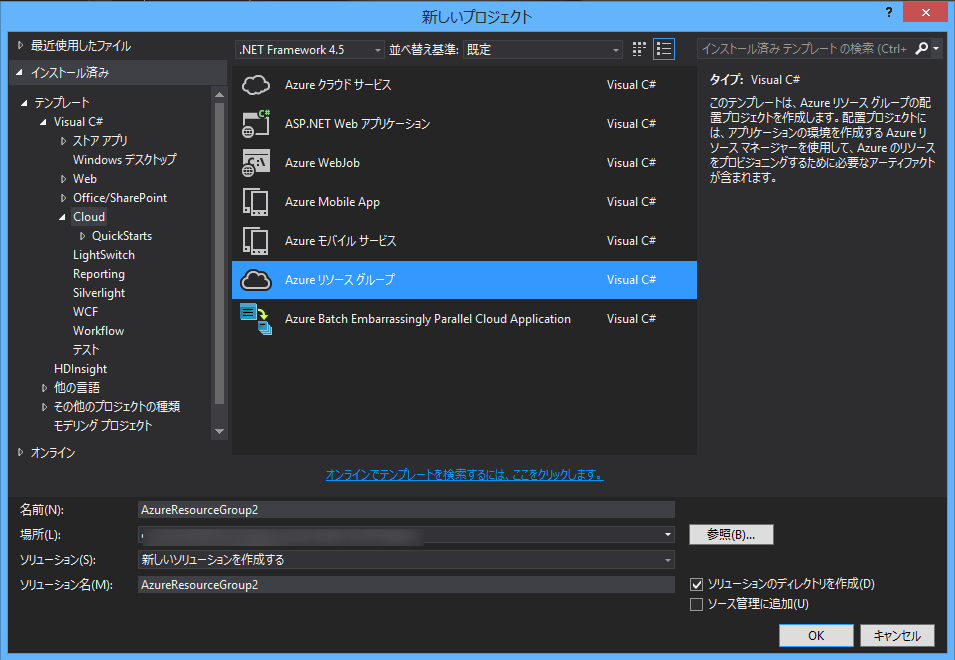Screen dimensions: 955x660
Task: Expand the Office/SharePoint node
Action: click(63, 198)
